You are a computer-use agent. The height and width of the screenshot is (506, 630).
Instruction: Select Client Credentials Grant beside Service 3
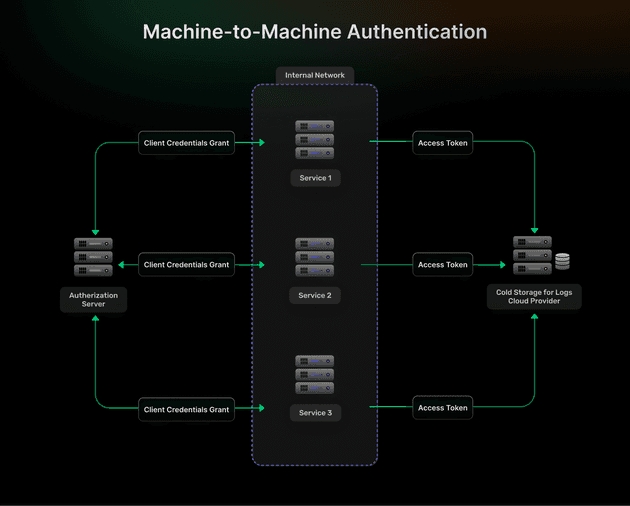[186, 409]
